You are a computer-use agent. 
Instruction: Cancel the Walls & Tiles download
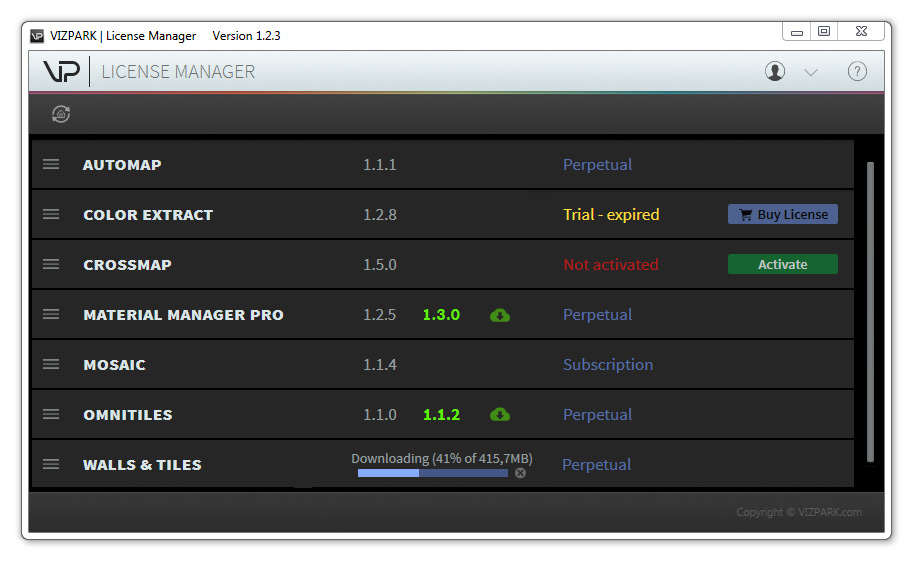(520, 473)
